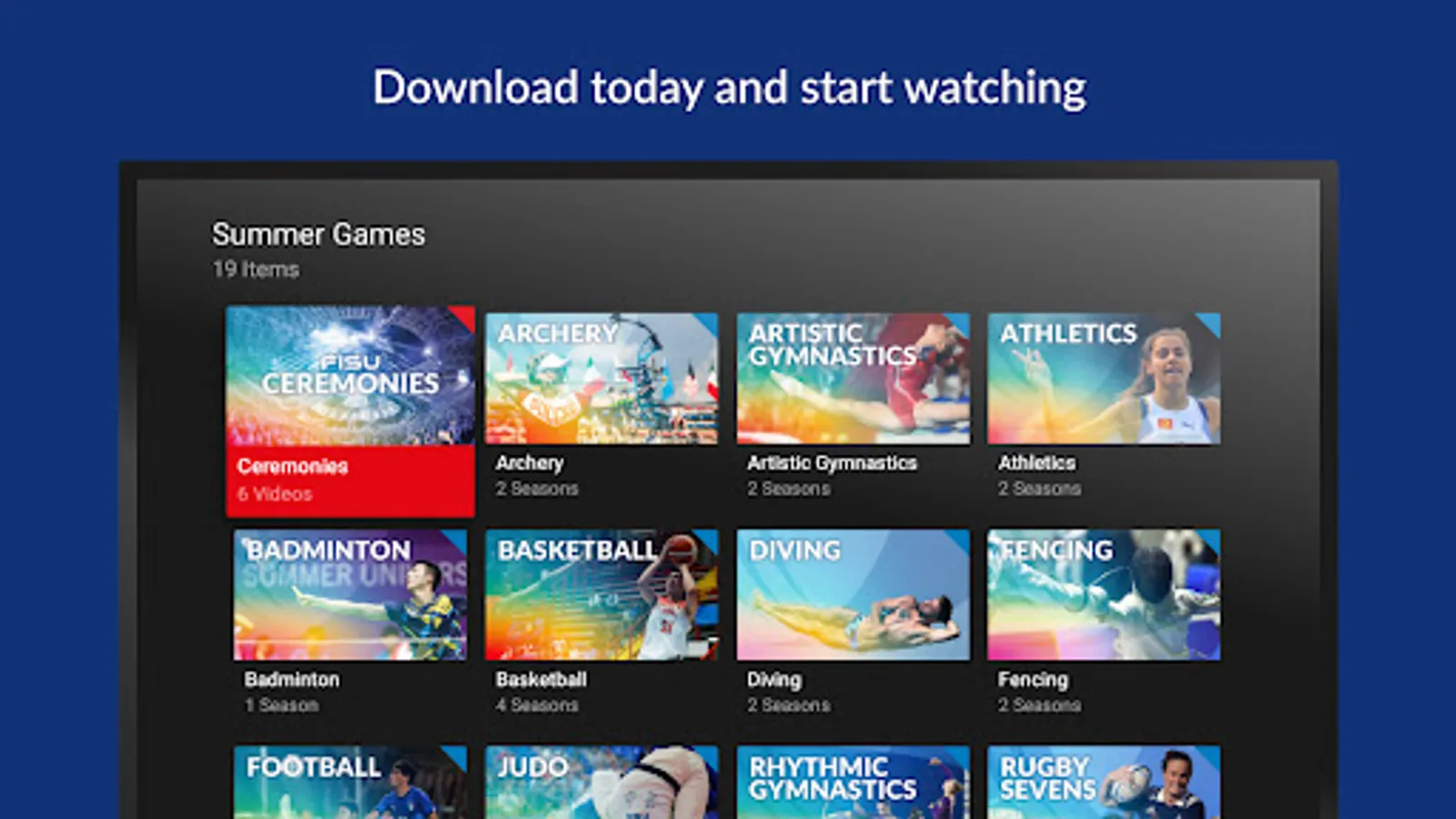The height and width of the screenshot is (819, 1456).
Task: Choose the Athletics category thumbnail
Action: [1104, 379]
